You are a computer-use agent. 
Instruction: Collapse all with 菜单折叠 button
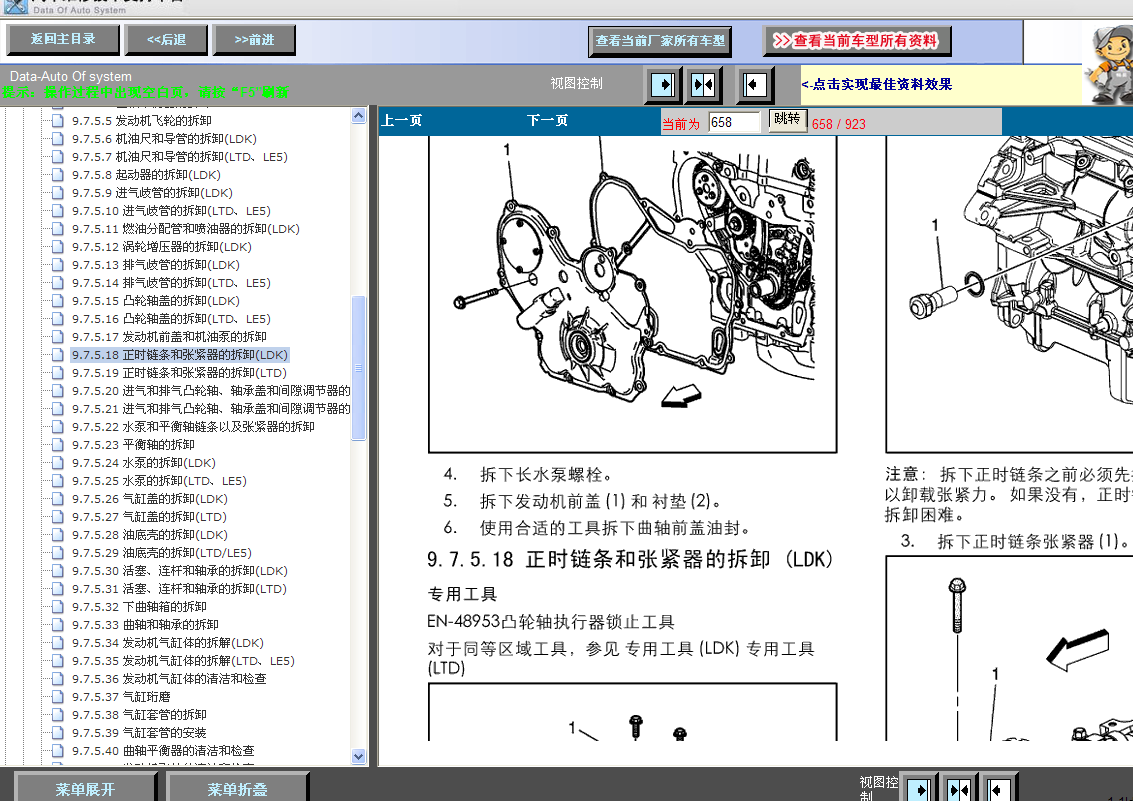pyautogui.click(x=237, y=789)
